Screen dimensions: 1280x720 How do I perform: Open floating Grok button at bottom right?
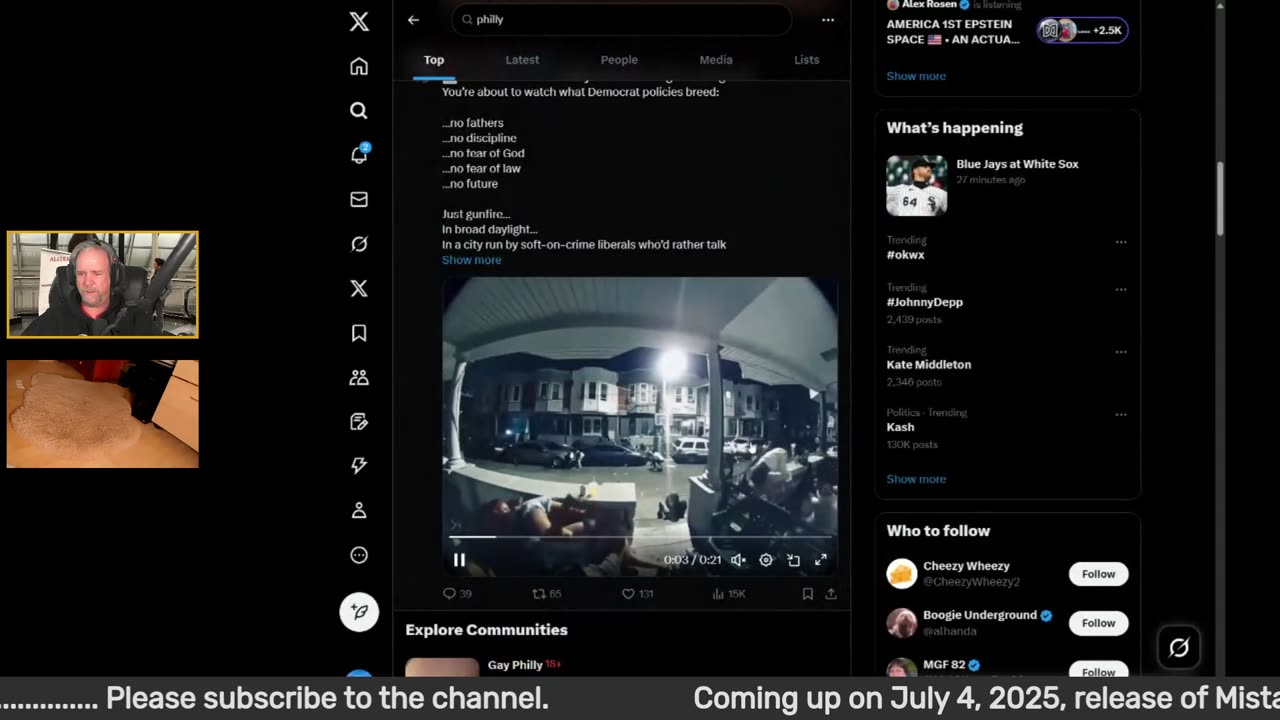pos(1179,647)
